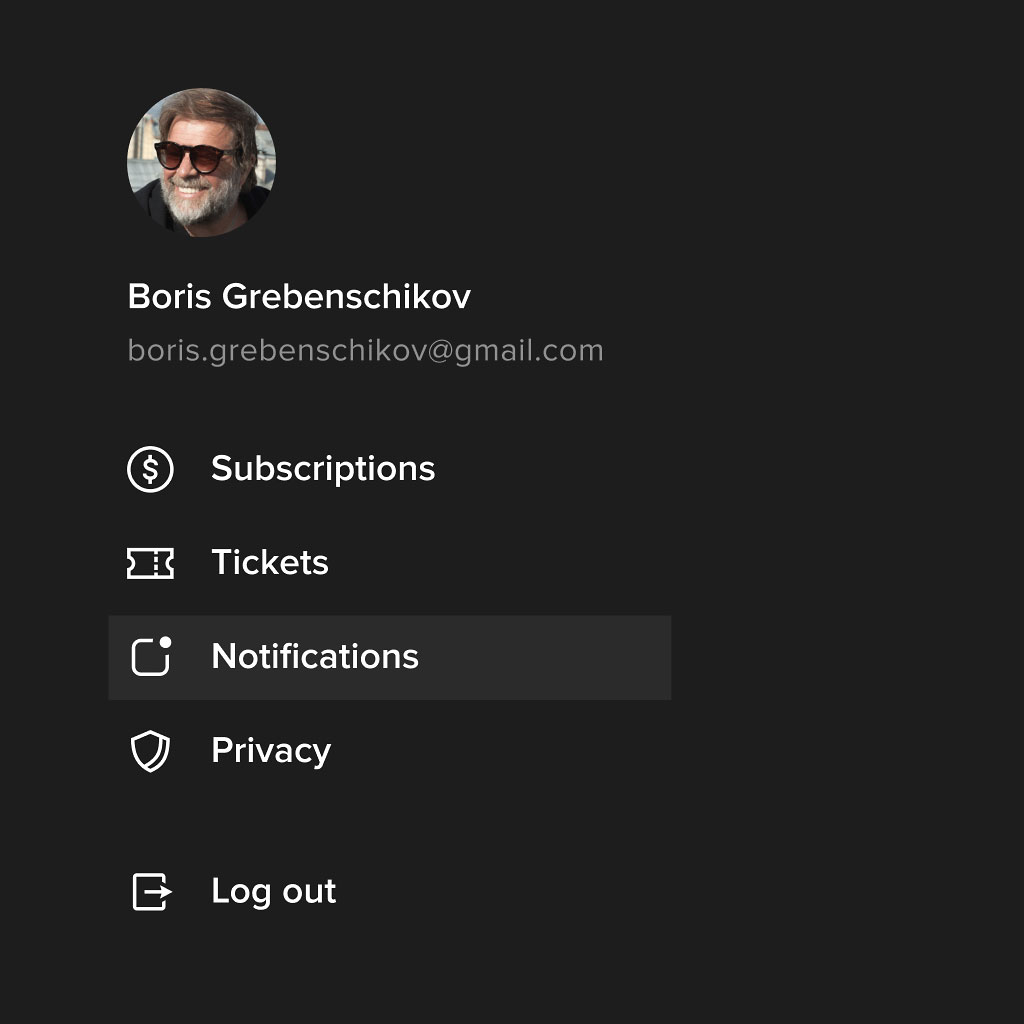Image resolution: width=1024 pixels, height=1024 pixels.
Task: Select the Notifications text label
Action: point(315,656)
